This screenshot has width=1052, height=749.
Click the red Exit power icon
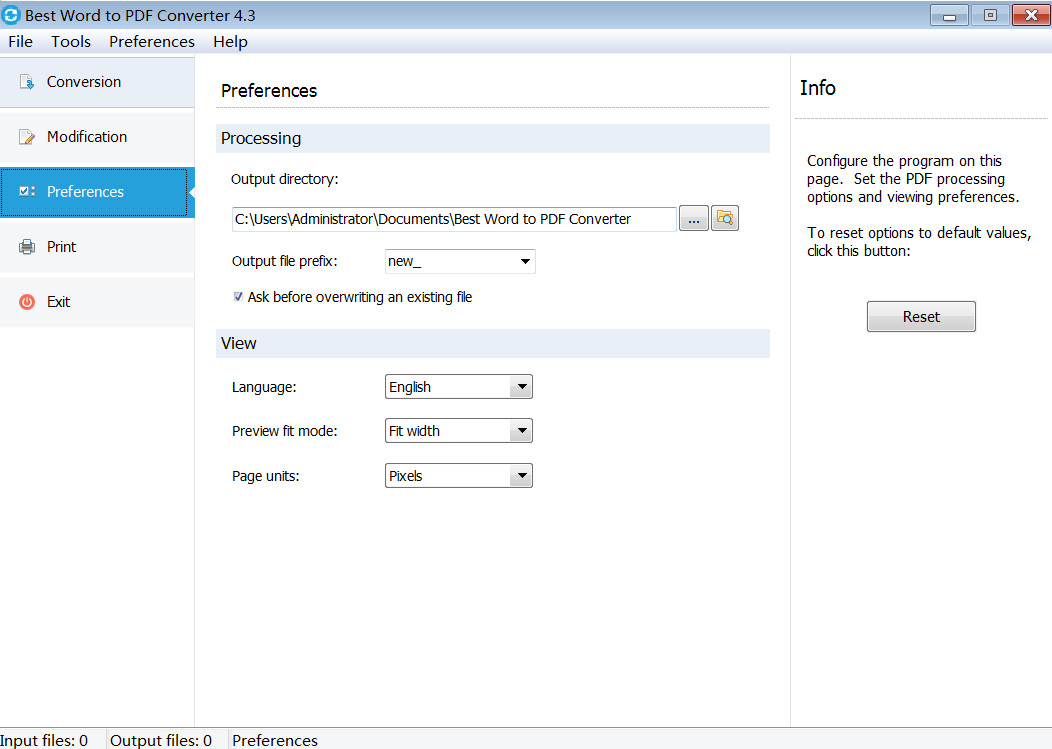pos(27,302)
